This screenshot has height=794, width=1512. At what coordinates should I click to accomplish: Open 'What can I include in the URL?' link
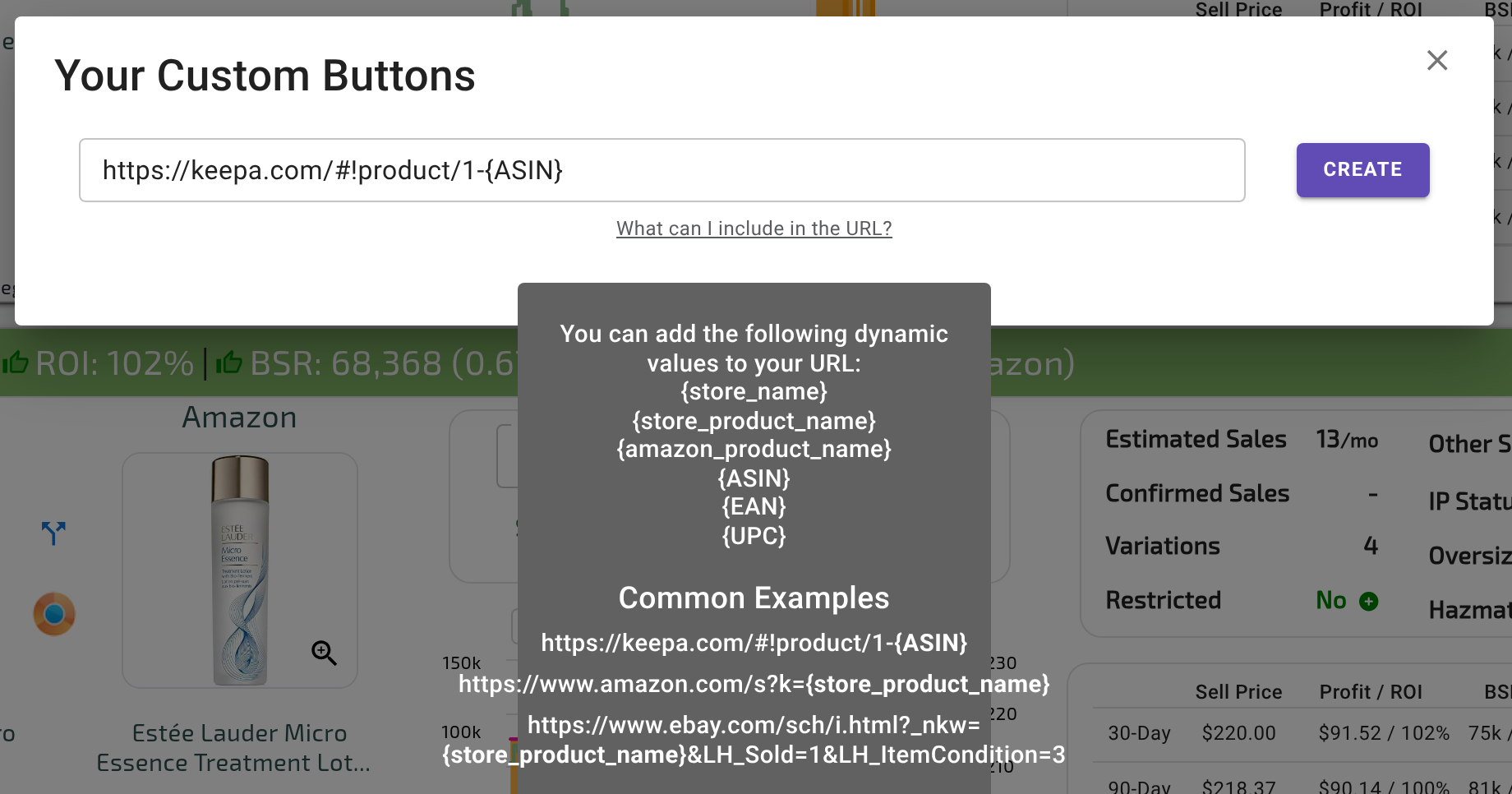(754, 229)
